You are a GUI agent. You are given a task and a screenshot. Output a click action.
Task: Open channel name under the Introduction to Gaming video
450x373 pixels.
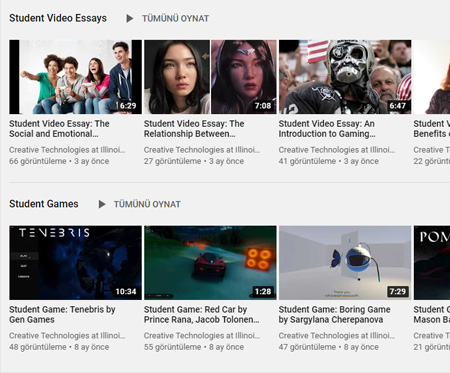[337, 150]
